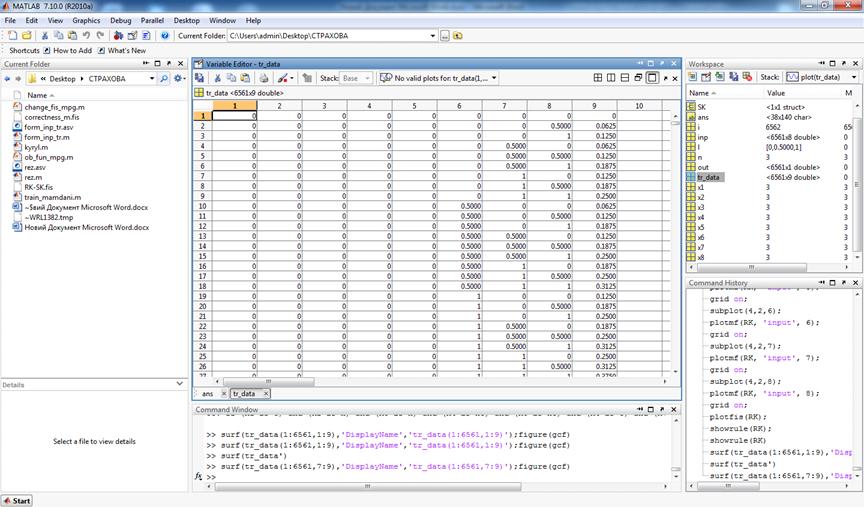Image resolution: width=864 pixels, height=507 pixels.
Task: Expand the 'No valid plots' dropdown
Action: click(495, 78)
